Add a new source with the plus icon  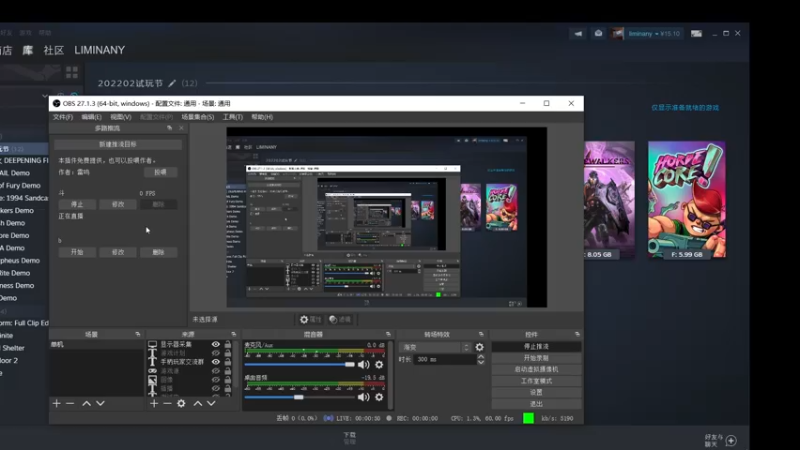pos(154,404)
